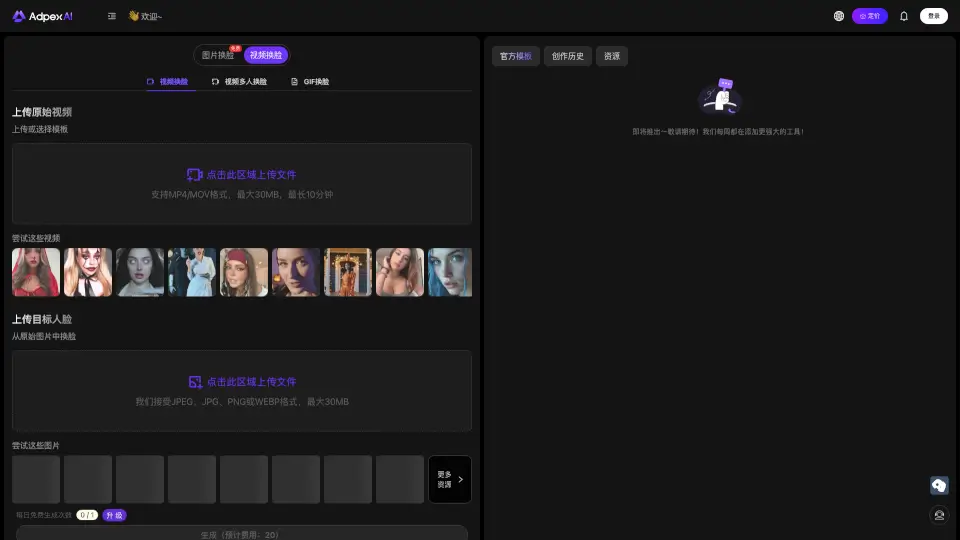Viewport: 960px width, 540px height.
Task: Click the chat assistant floating icon
Action: pos(939,485)
